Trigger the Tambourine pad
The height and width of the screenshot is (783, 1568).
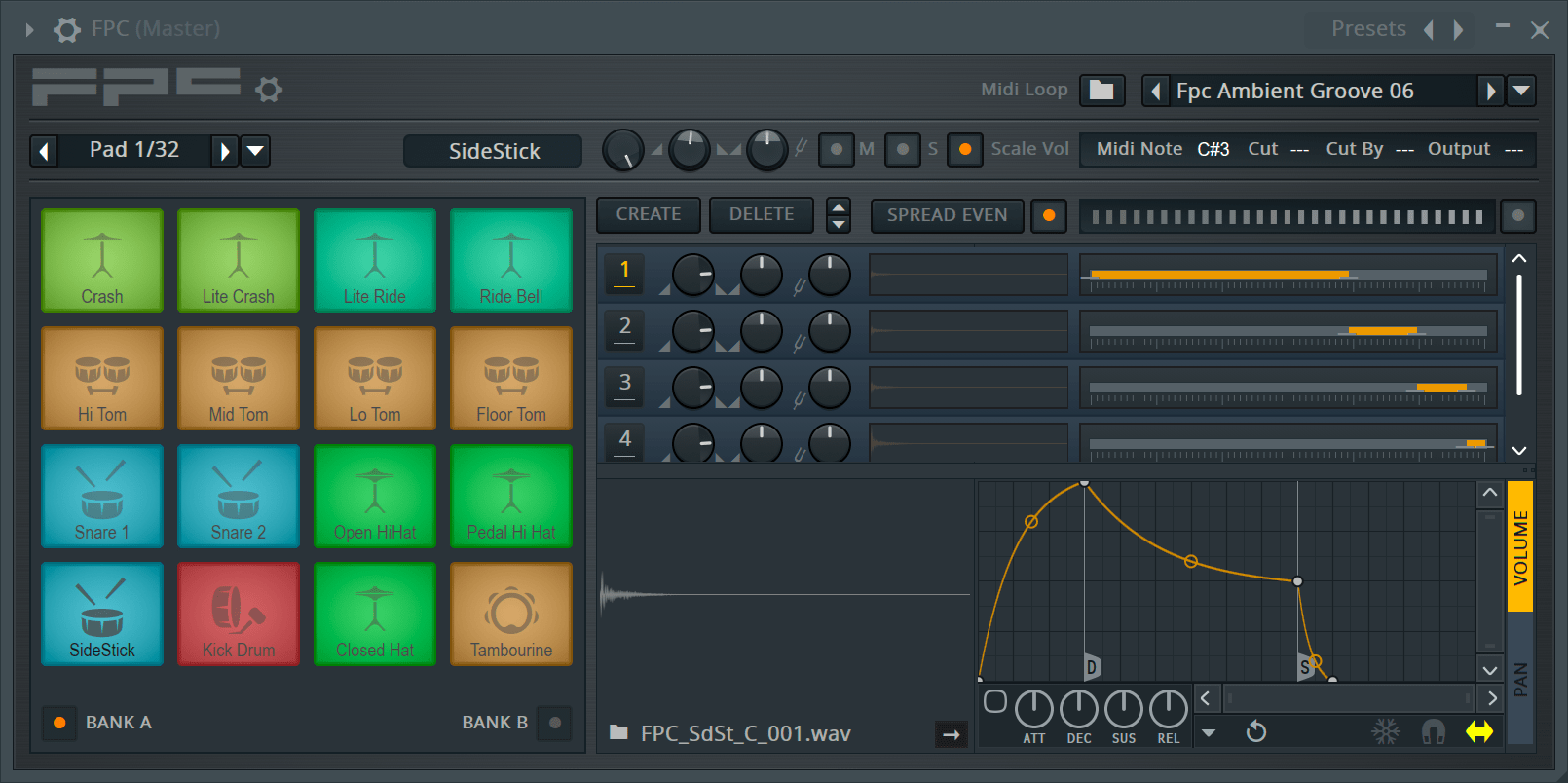coord(511,614)
